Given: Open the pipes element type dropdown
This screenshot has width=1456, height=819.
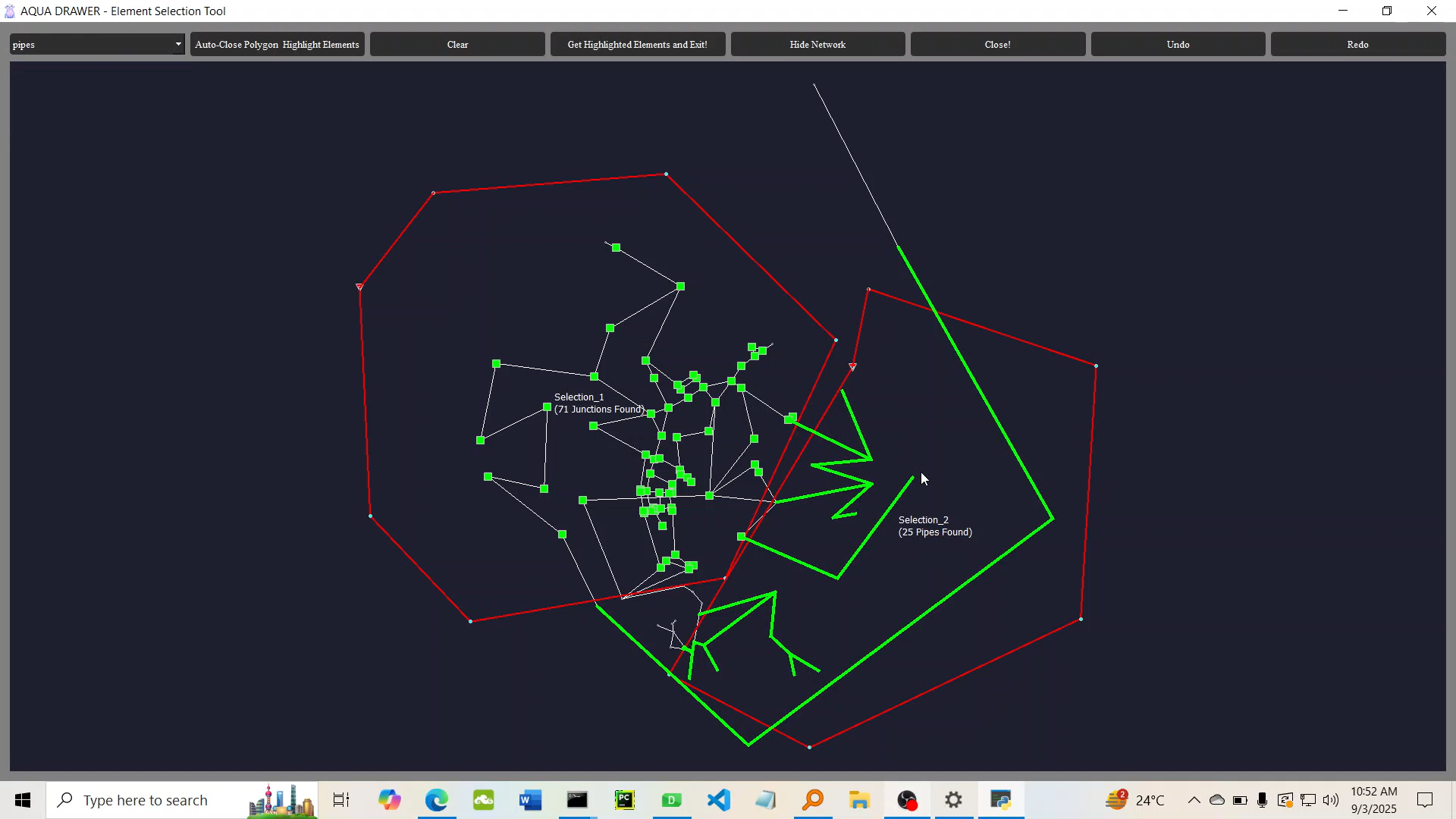Looking at the screenshot, I should (177, 45).
